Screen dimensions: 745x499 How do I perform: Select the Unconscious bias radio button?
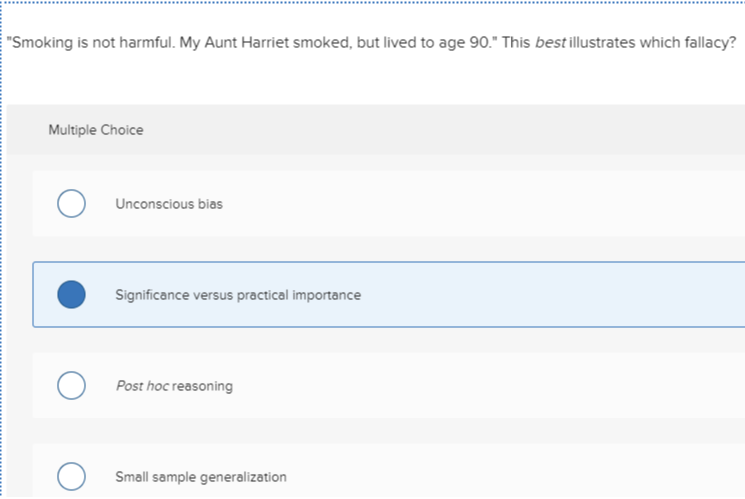tap(70, 204)
